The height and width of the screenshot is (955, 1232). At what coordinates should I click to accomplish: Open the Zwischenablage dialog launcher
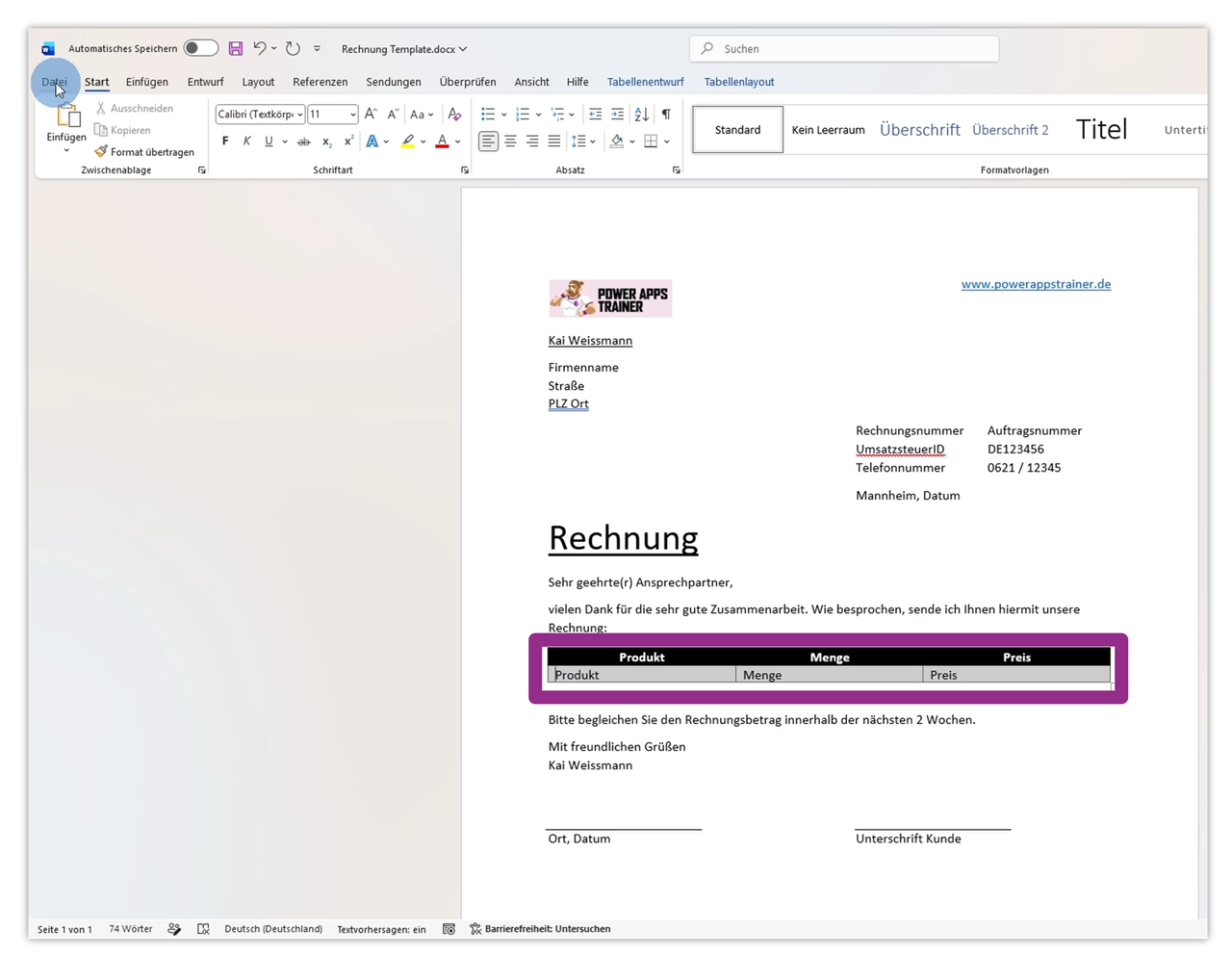[202, 170]
